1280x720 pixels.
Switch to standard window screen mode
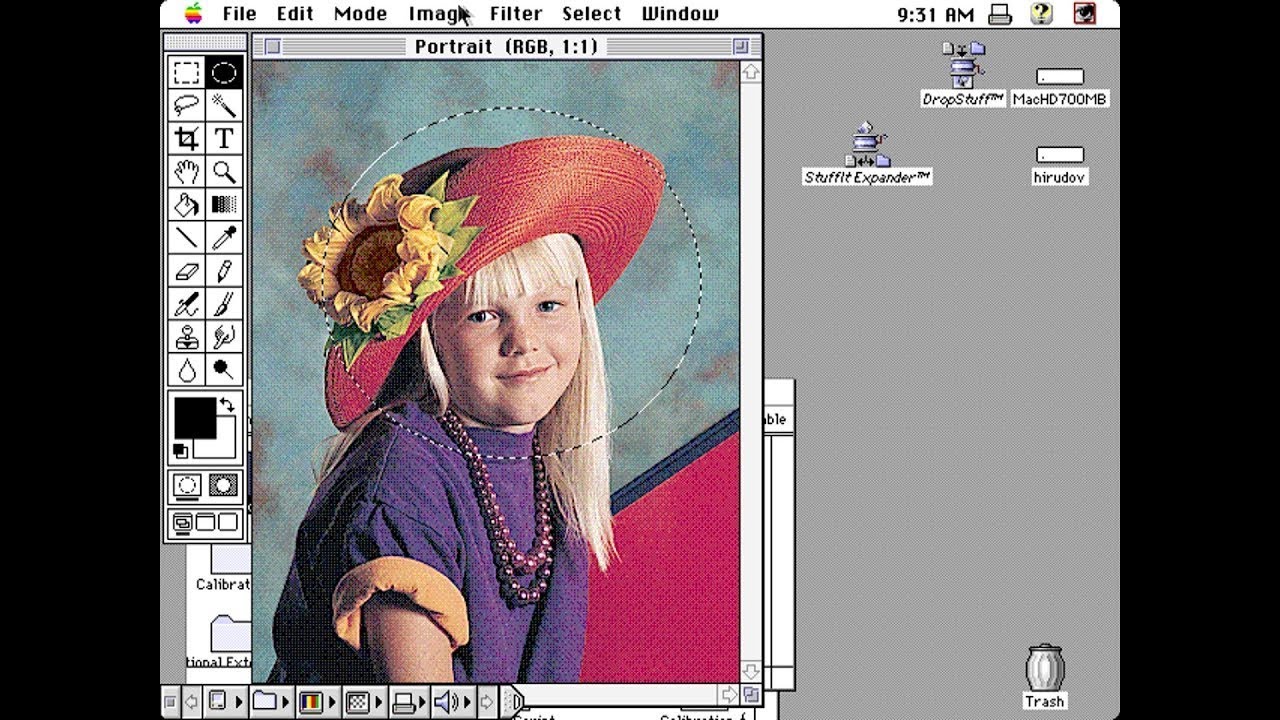[x=183, y=522]
